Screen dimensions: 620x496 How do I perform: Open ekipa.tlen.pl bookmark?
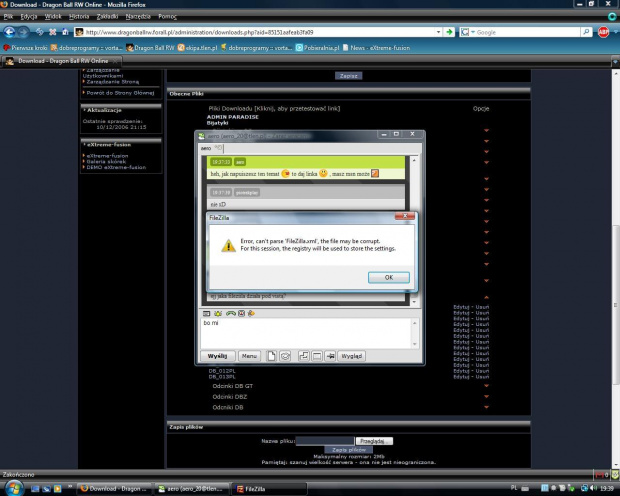point(197,47)
